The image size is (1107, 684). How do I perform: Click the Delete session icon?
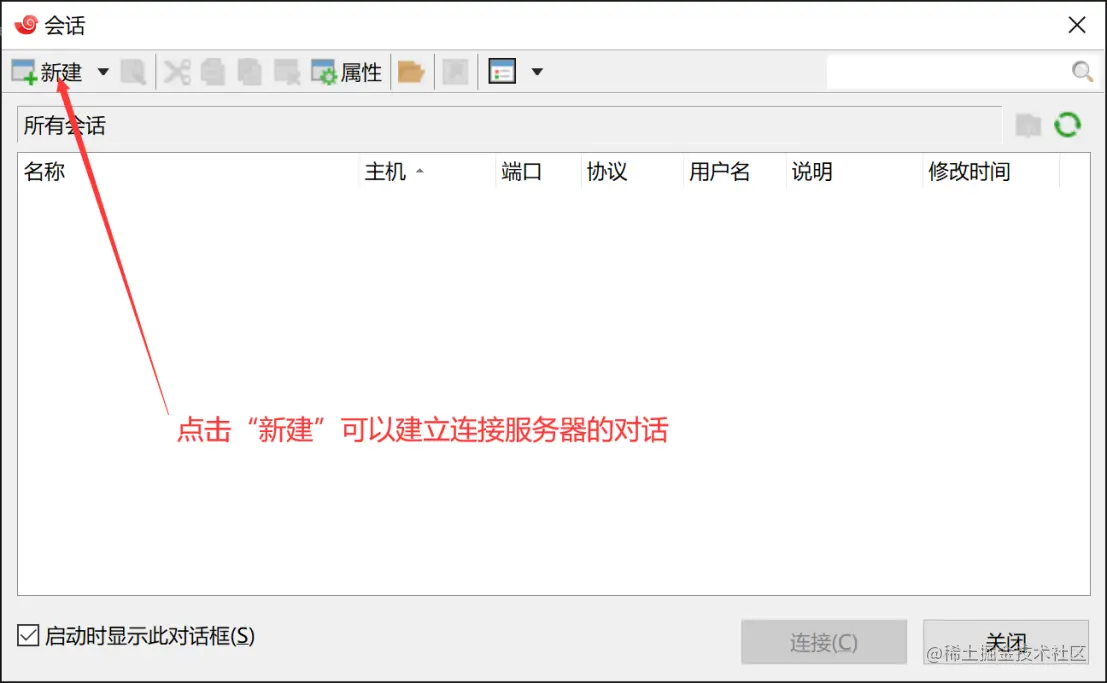(x=287, y=71)
